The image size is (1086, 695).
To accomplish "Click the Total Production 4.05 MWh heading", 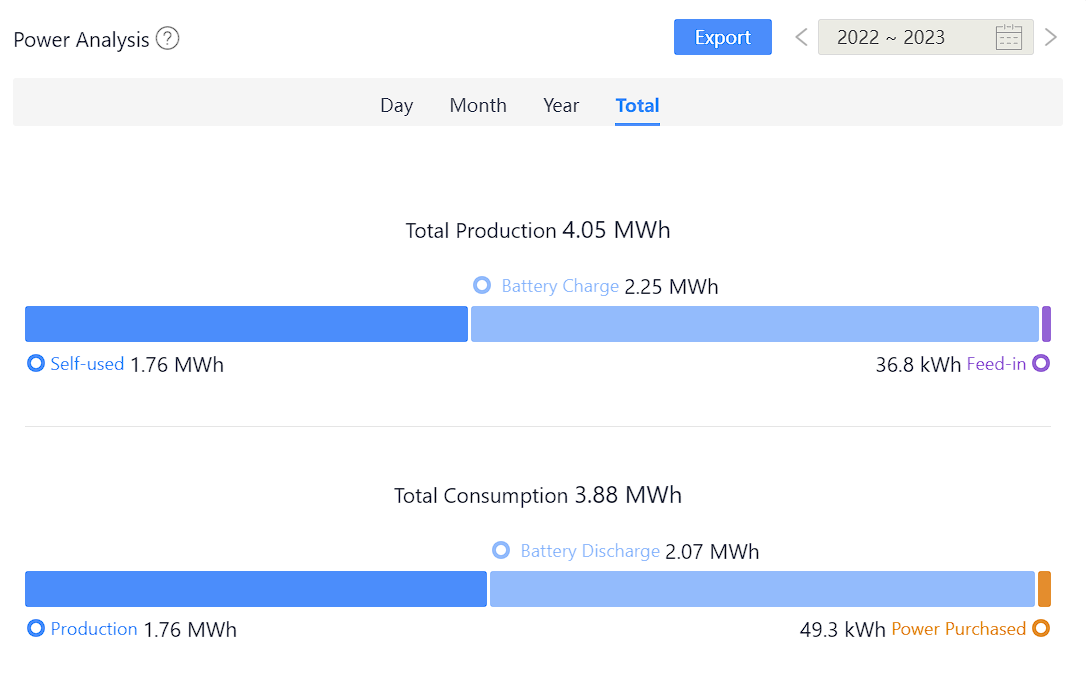I will [537, 230].
